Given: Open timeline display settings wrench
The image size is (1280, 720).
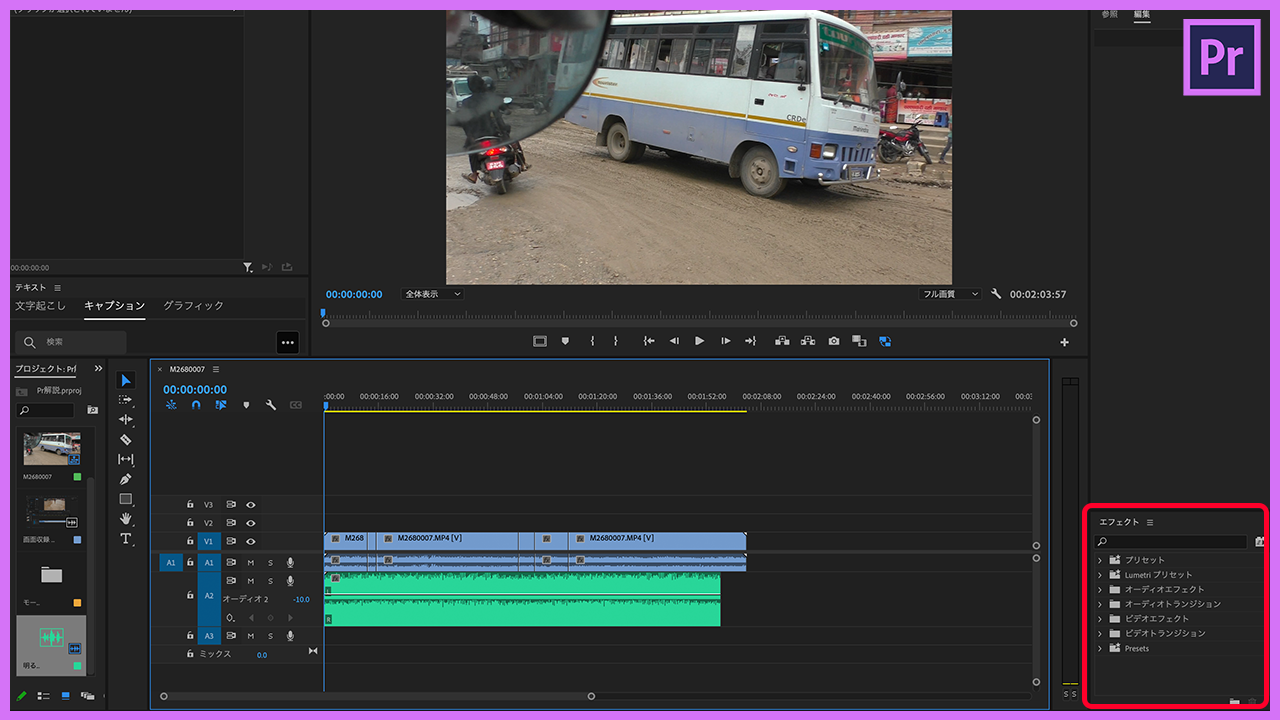Looking at the screenshot, I should [271, 405].
